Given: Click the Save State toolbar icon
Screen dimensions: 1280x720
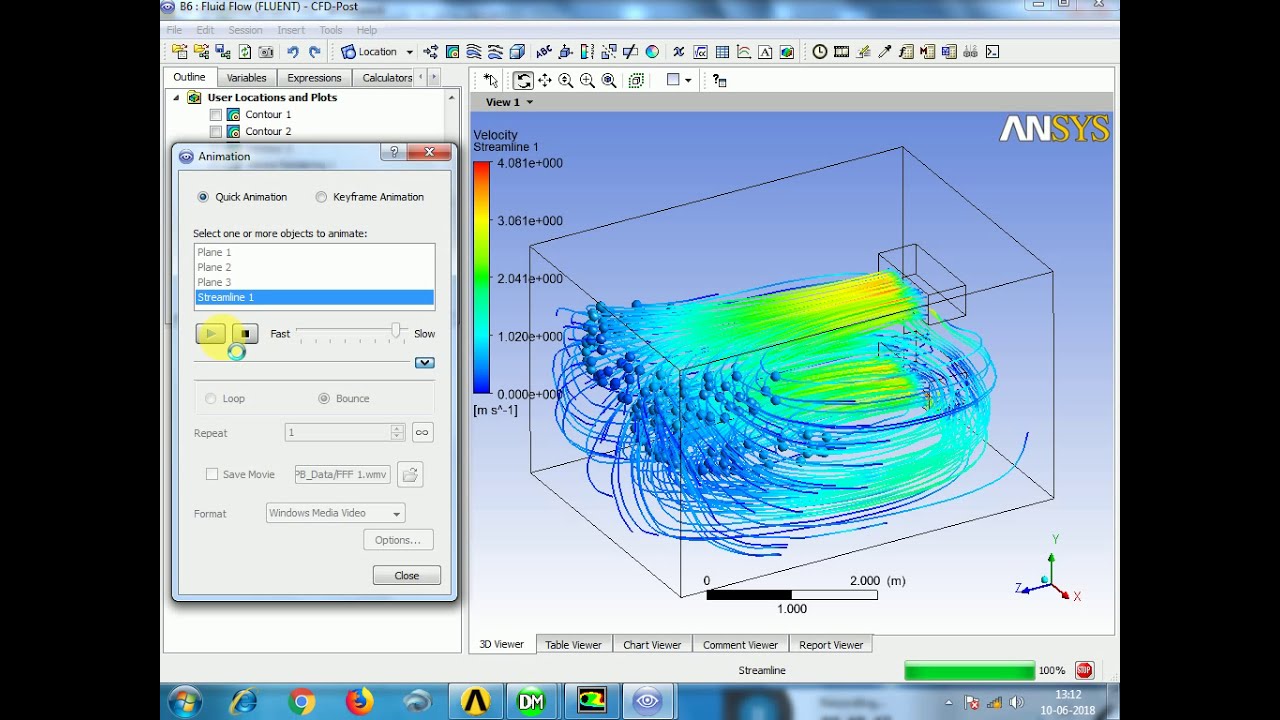Looking at the screenshot, I should tap(222, 52).
